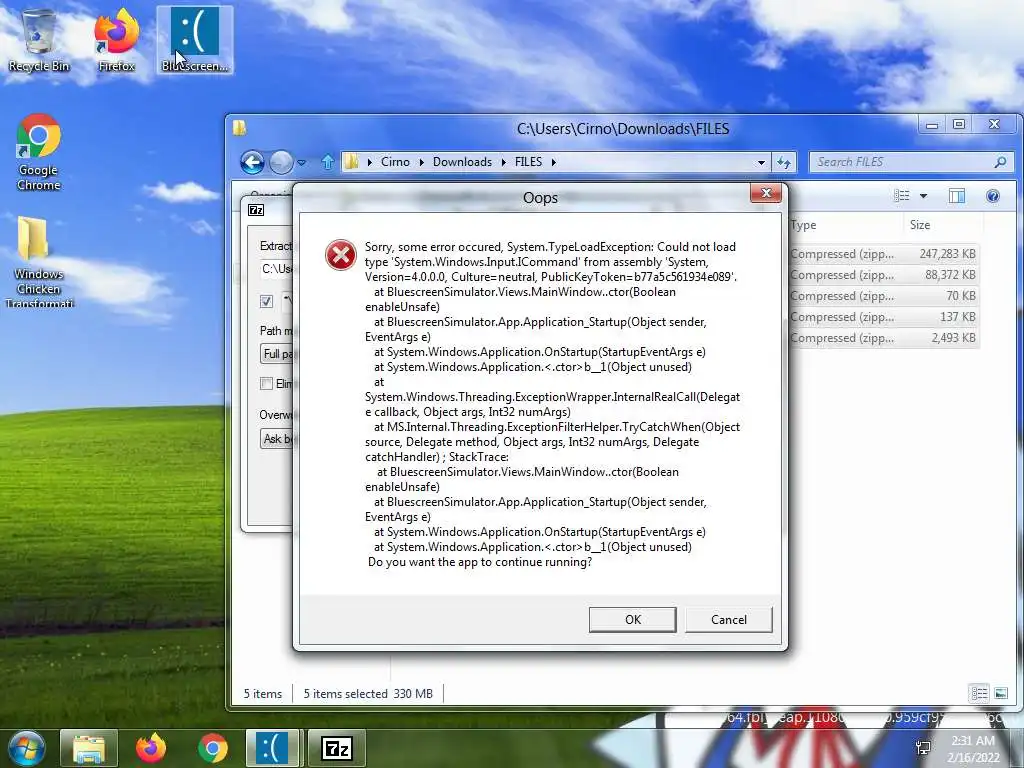The width and height of the screenshot is (1024, 768).
Task: Launch Firefox from the desktop shortcut
Action: pyautogui.click(x=116, y=39)
